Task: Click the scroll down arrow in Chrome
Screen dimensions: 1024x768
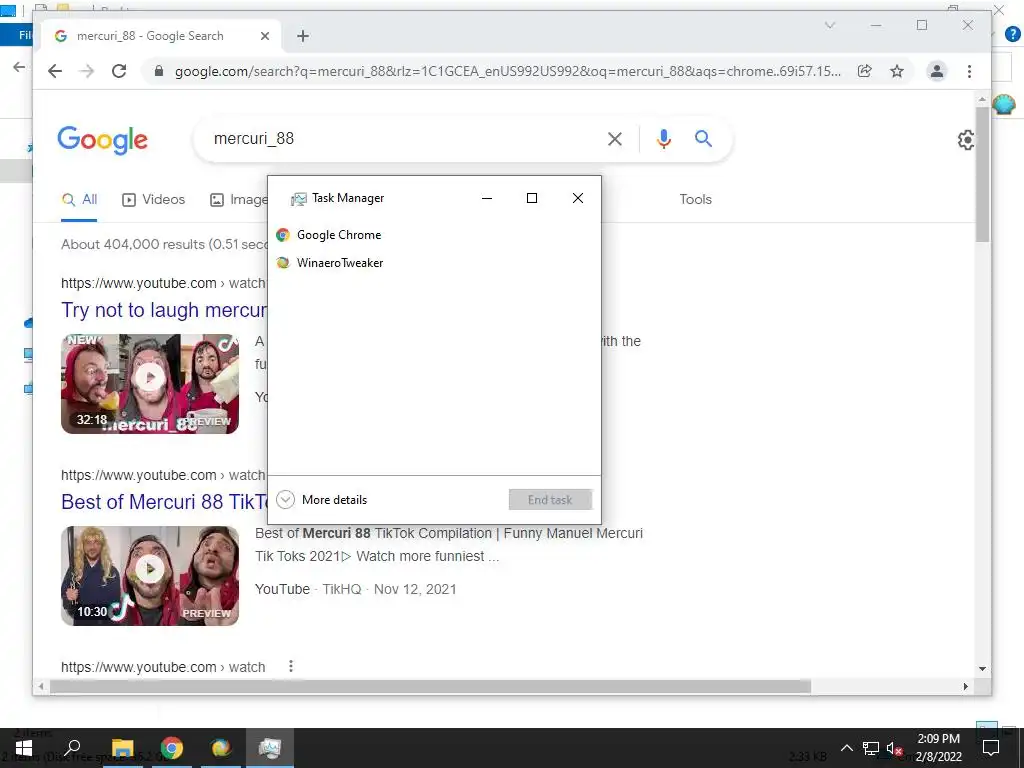Action: [982, 669]
